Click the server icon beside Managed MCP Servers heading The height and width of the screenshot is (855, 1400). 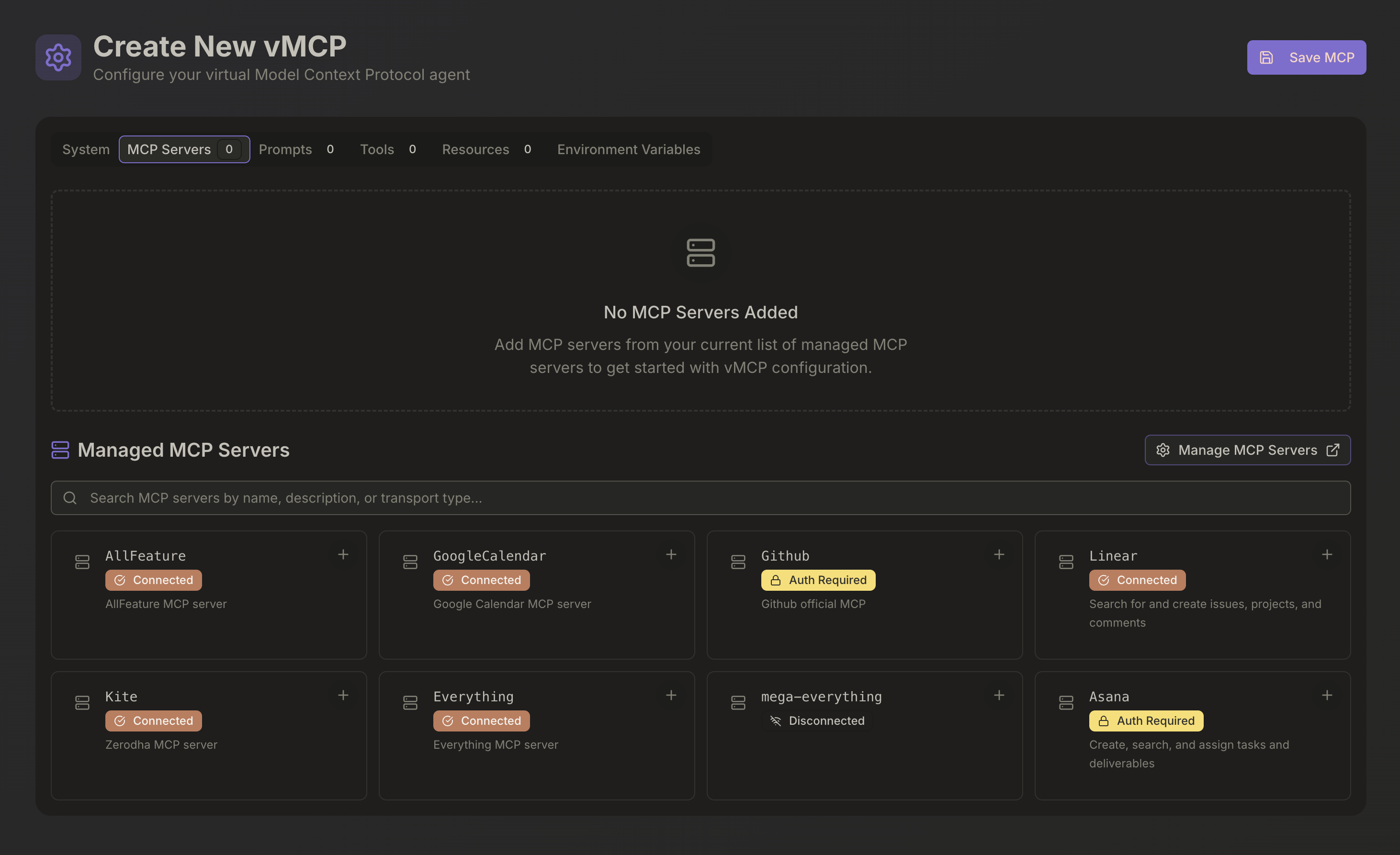pyautogui.click(x=60, y=450)
